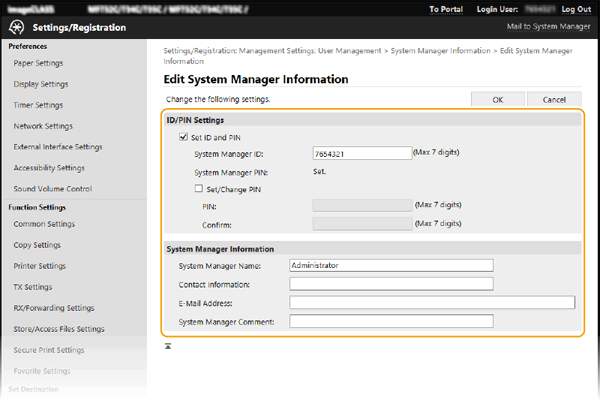The width and height of the screenshot is (600, 400).
Task: Navigate to RX/Forwarding Settings
Action: point(54,308)
